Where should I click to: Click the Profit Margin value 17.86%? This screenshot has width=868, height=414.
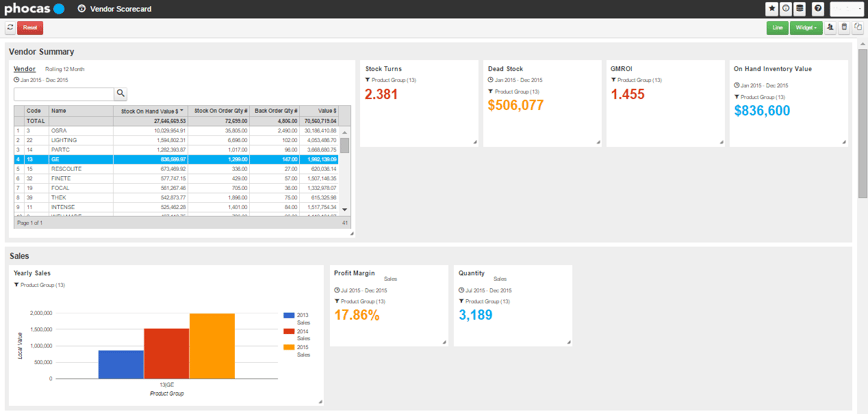[x=357, y=315]
